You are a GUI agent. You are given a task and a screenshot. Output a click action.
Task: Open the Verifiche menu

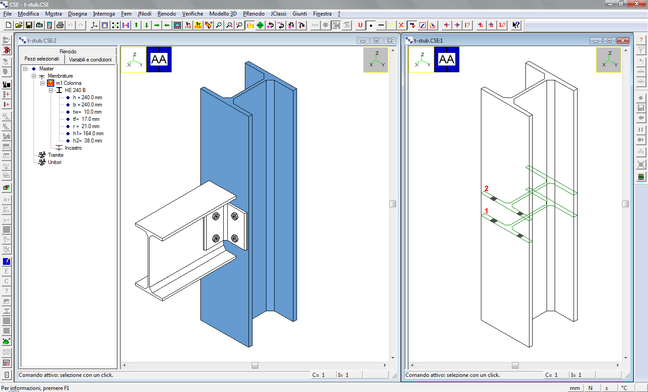pyautogui.click(x=193, y=14)
